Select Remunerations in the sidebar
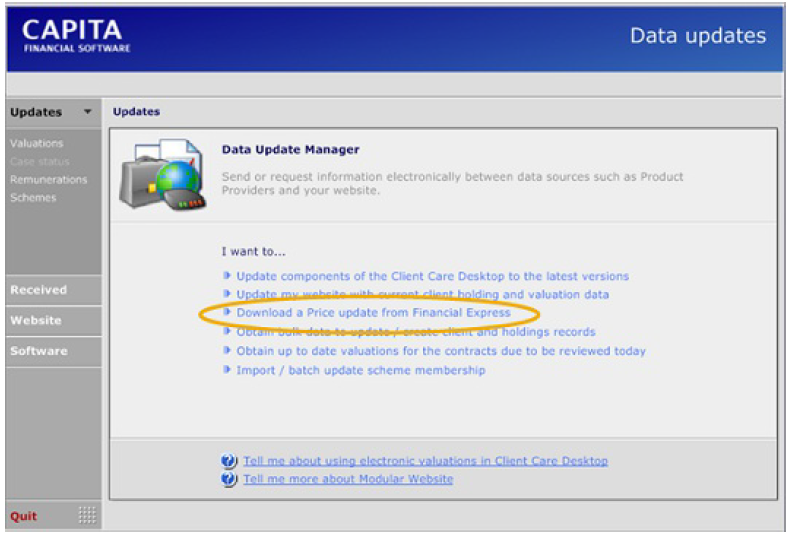Image resolution: width=788 pixels, height=535 pixels. pyautogui.click(x=48, y=179)
